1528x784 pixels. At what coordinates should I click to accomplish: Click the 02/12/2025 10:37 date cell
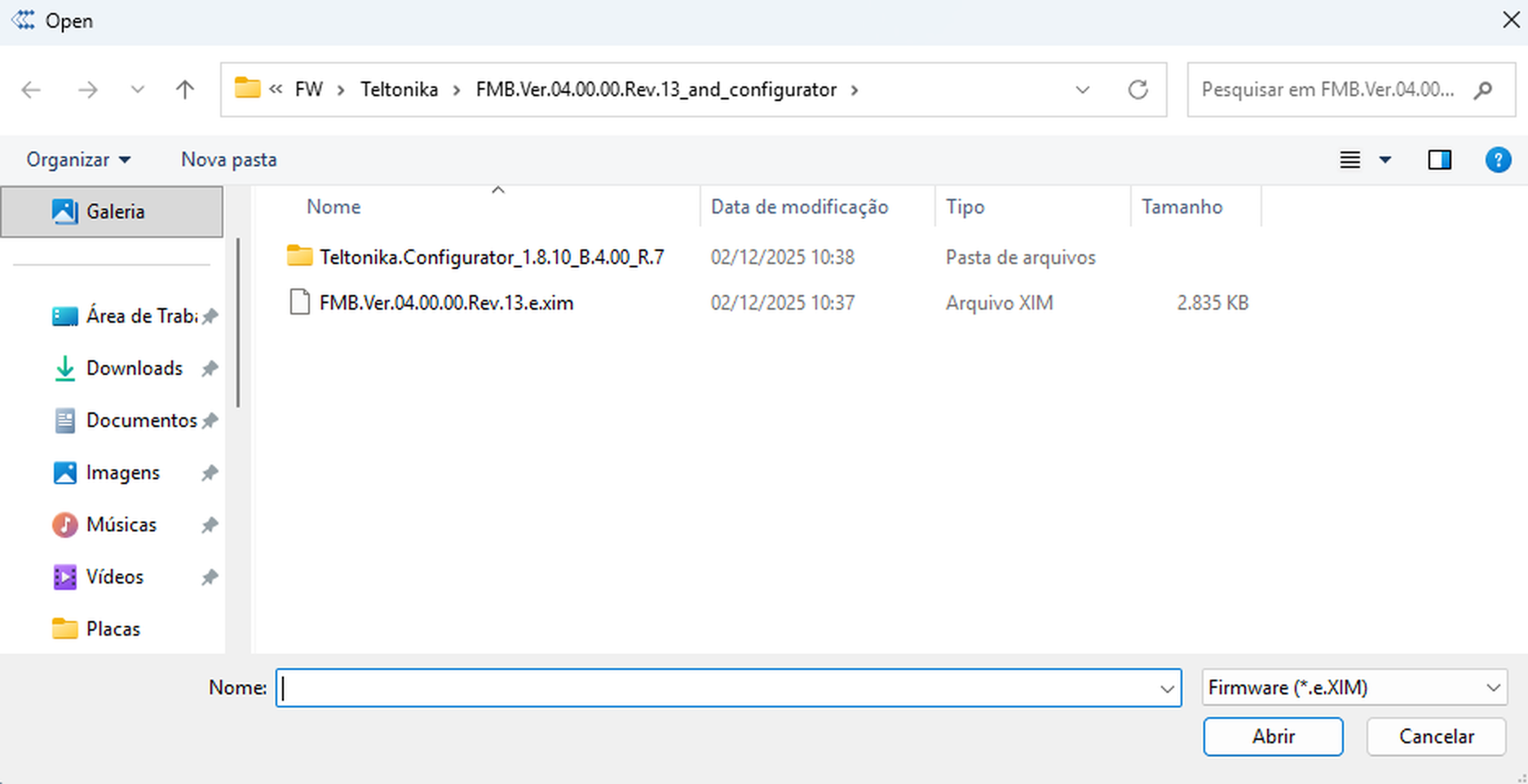tap(783, 303)
